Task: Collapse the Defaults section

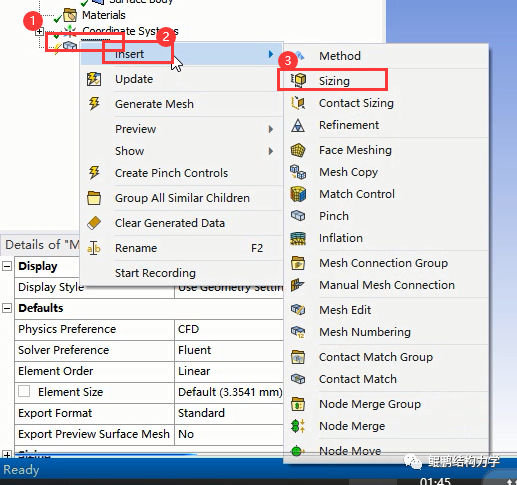Action: click(7, 308)
